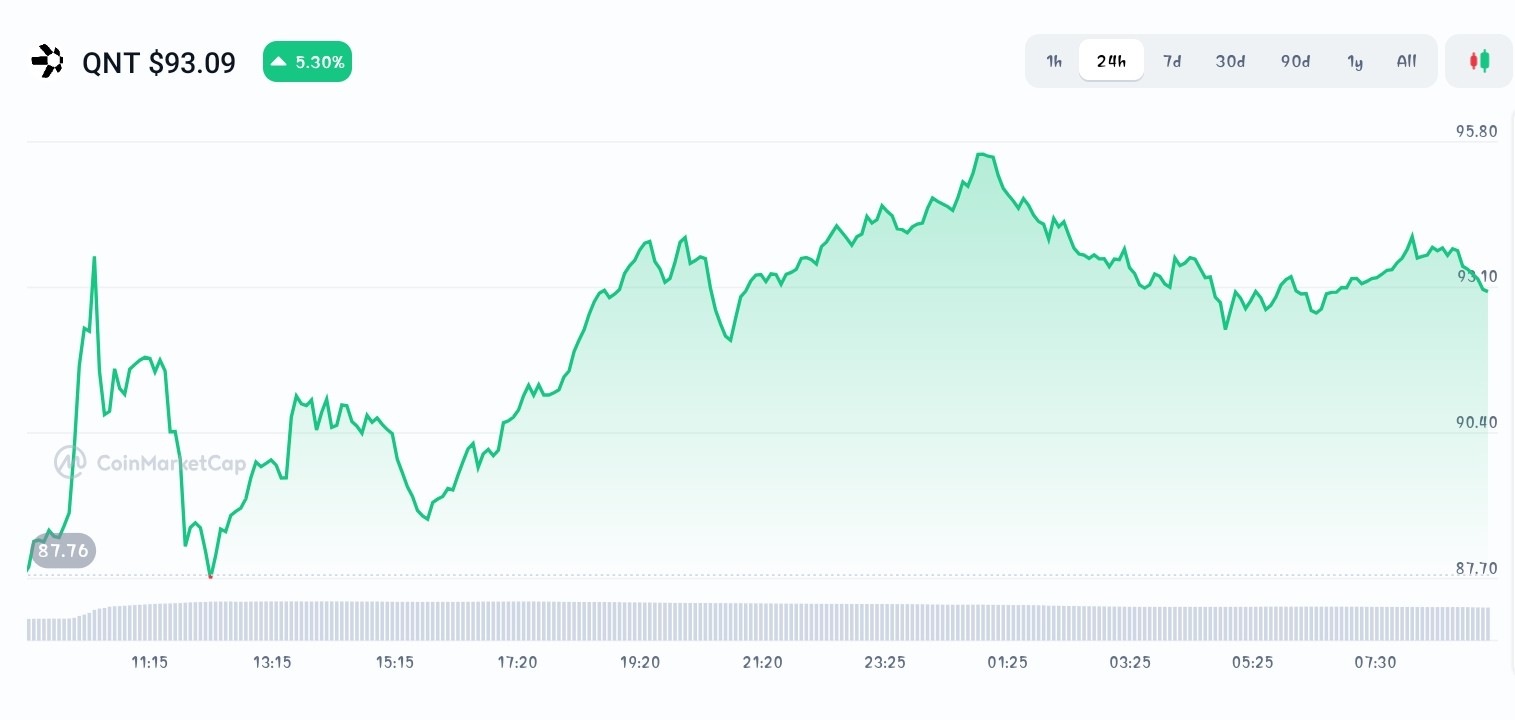Click the 11:15 time axis label

coord(149,662)
